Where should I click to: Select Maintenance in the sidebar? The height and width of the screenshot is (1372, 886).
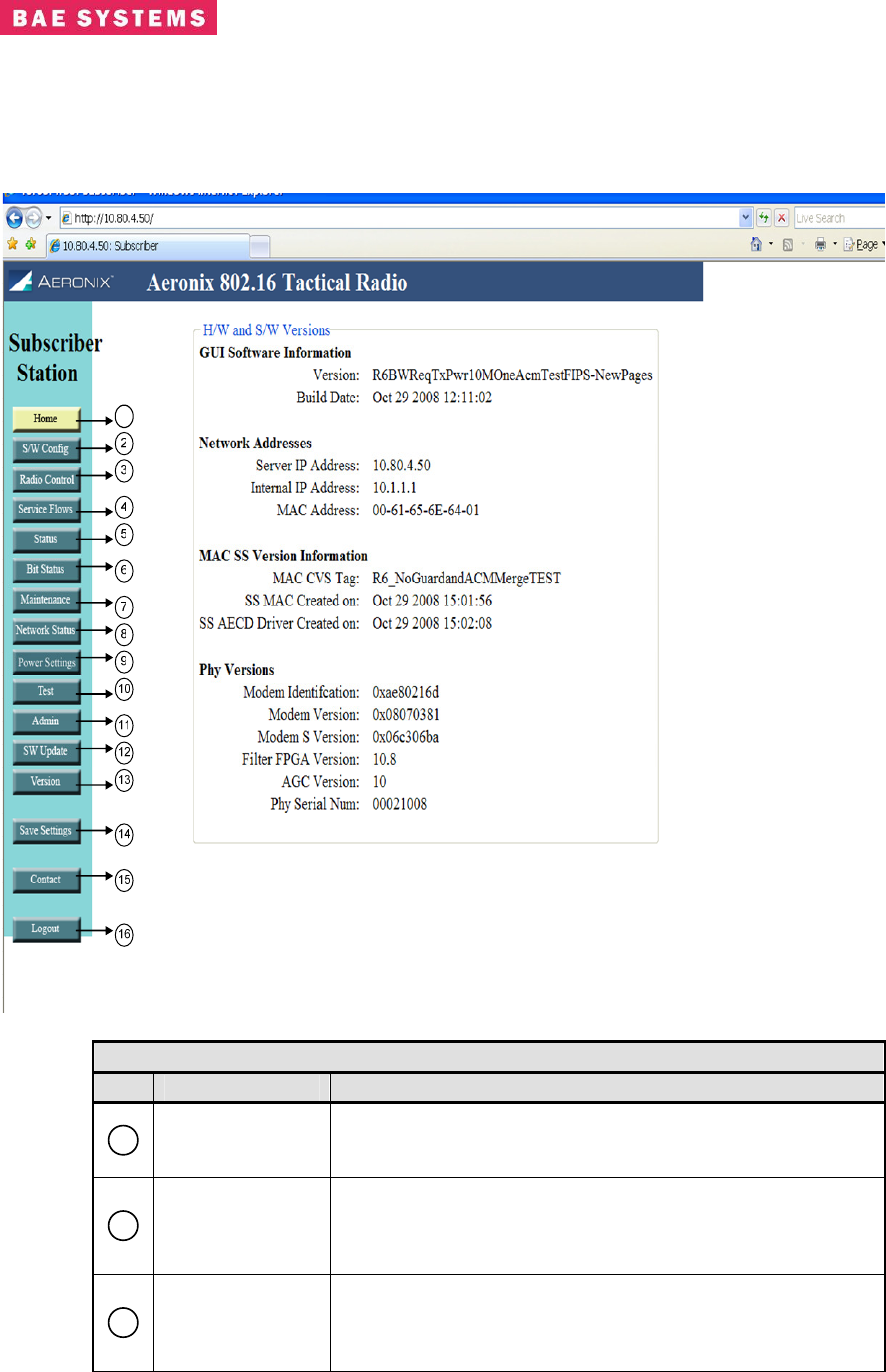coord(46,601)
